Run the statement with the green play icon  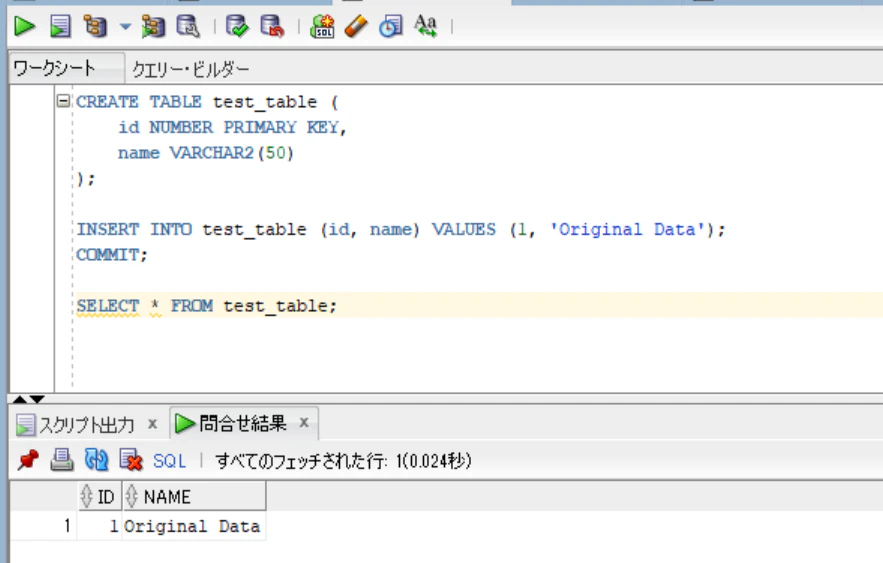pos(24,26)
